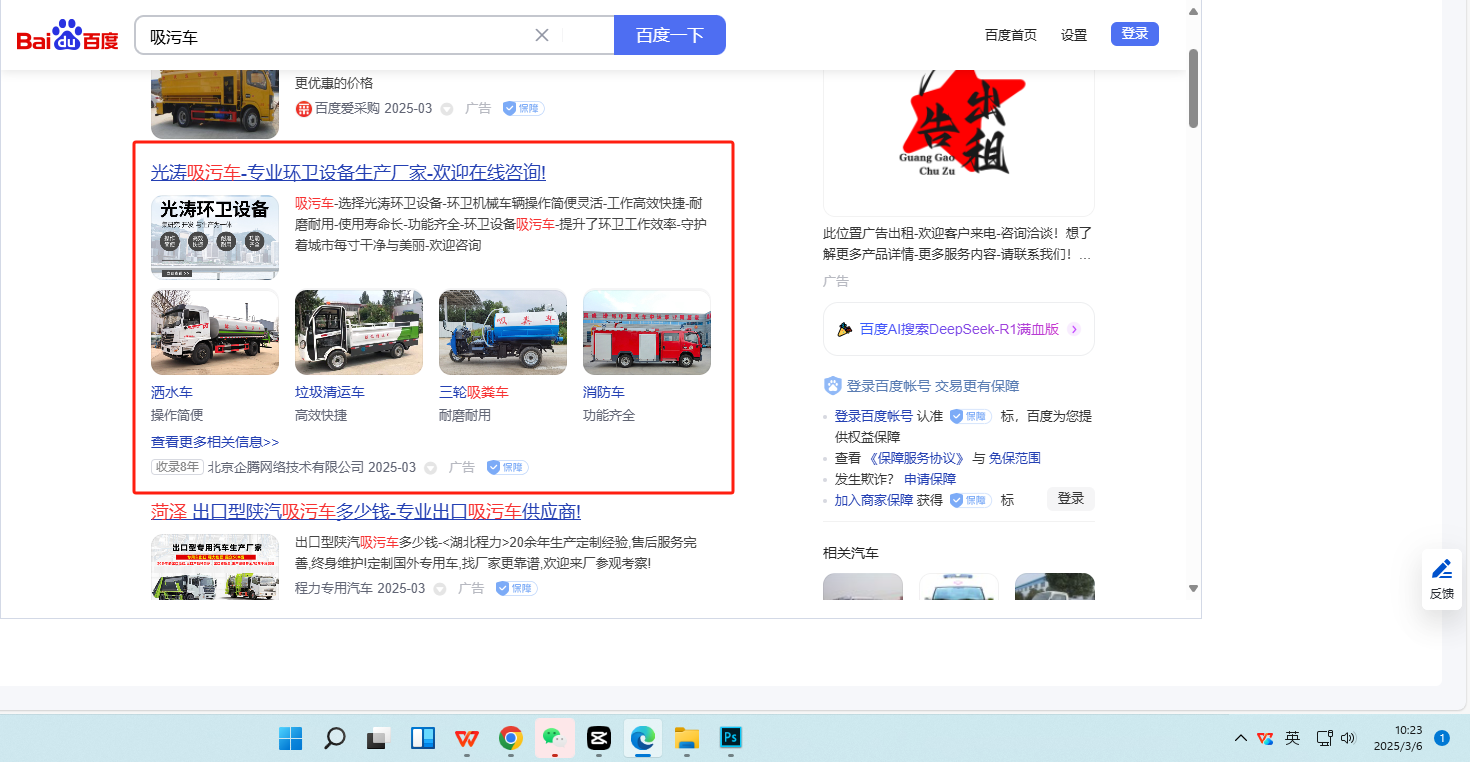Open CapCut from the taskbar
The image size is (1470, 762).
(x=598, y=739)
